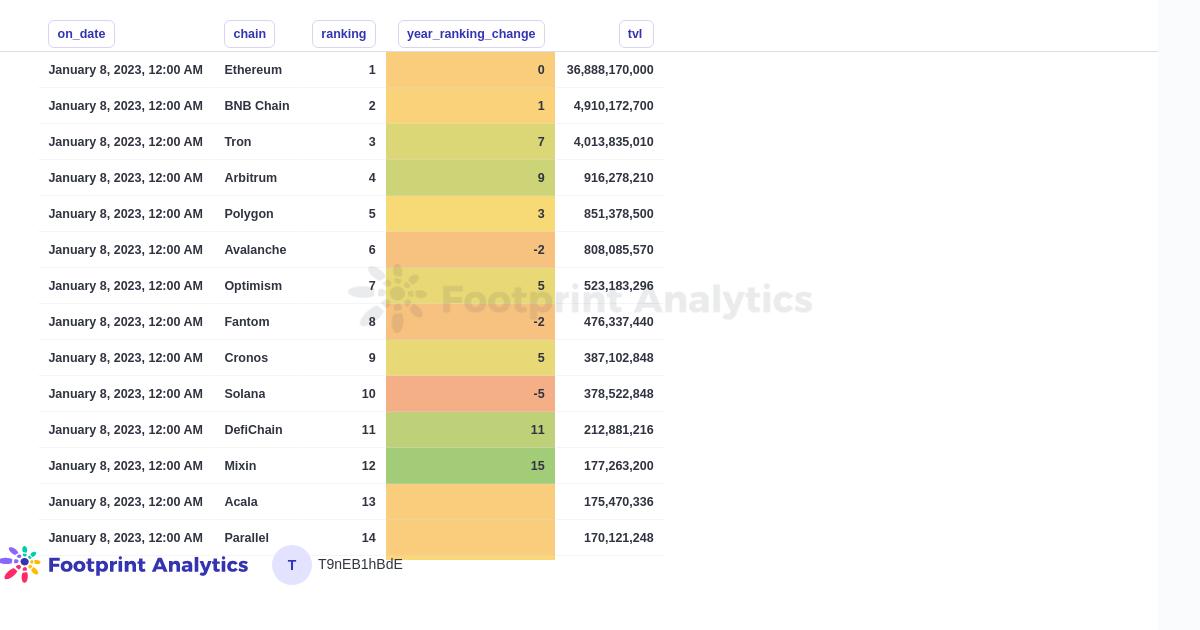
Task: Select the Mixin chain cell
Action: point(240,466)
